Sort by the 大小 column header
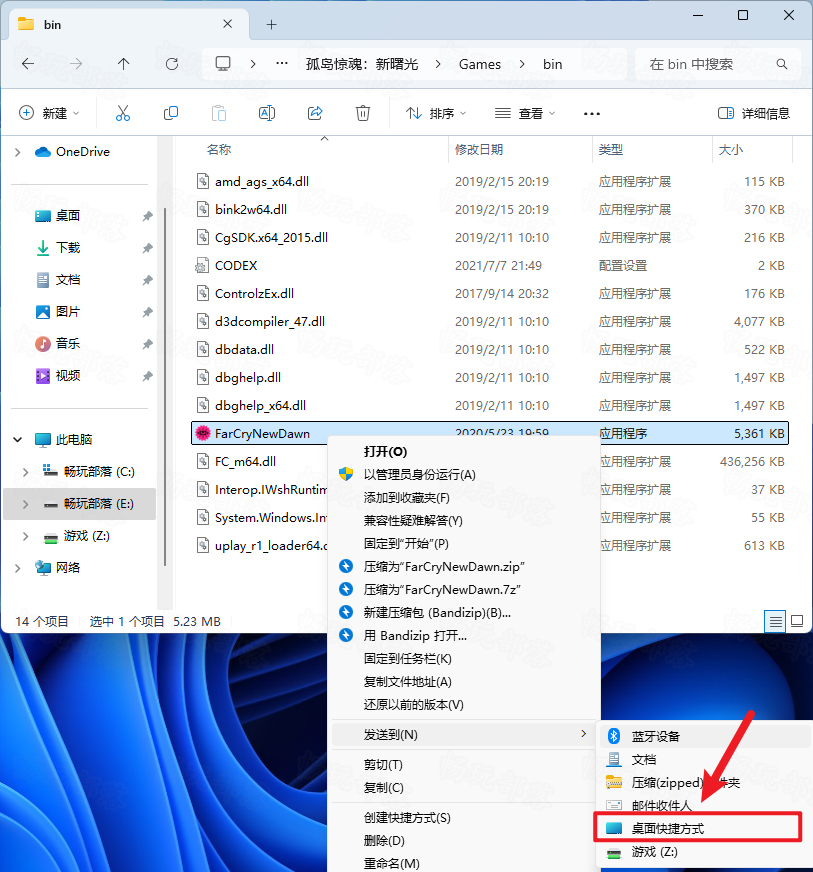 point(731,150)
